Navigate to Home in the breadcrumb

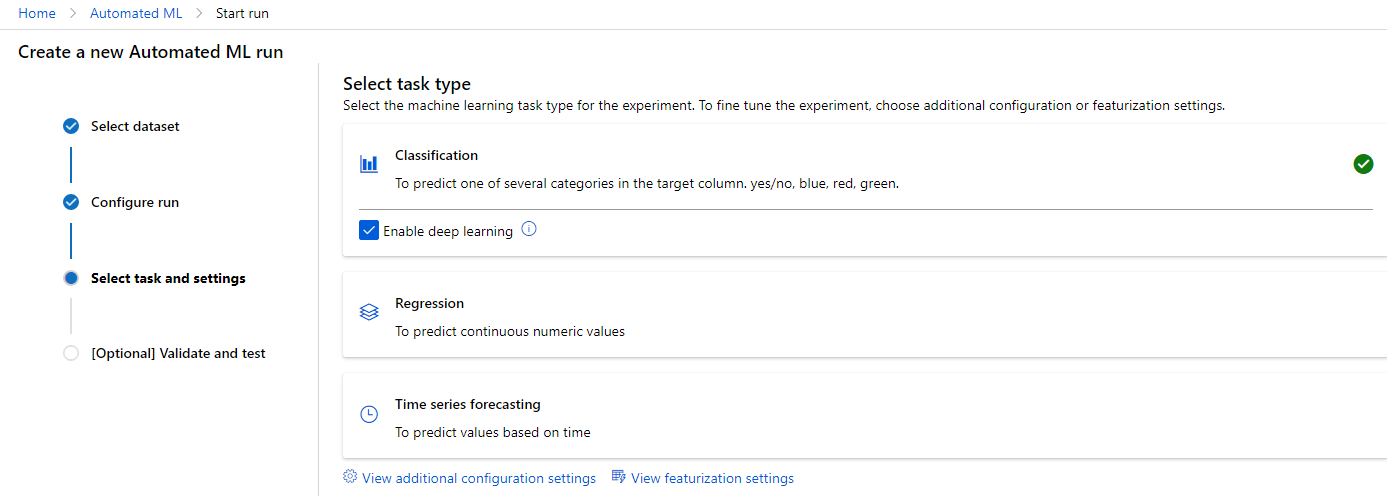point(37,14)
